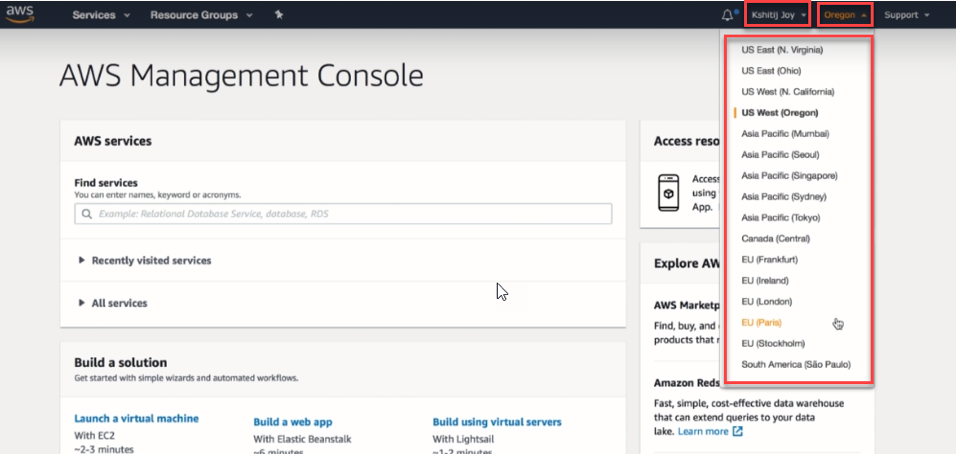
Task: Select South America (São Paulo) region
Action: [796, 364]
